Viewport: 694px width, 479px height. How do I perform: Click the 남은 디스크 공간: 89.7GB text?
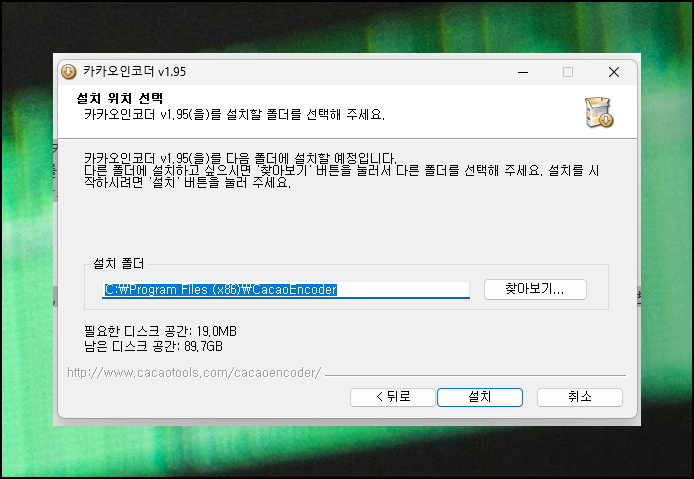(153, 346)
